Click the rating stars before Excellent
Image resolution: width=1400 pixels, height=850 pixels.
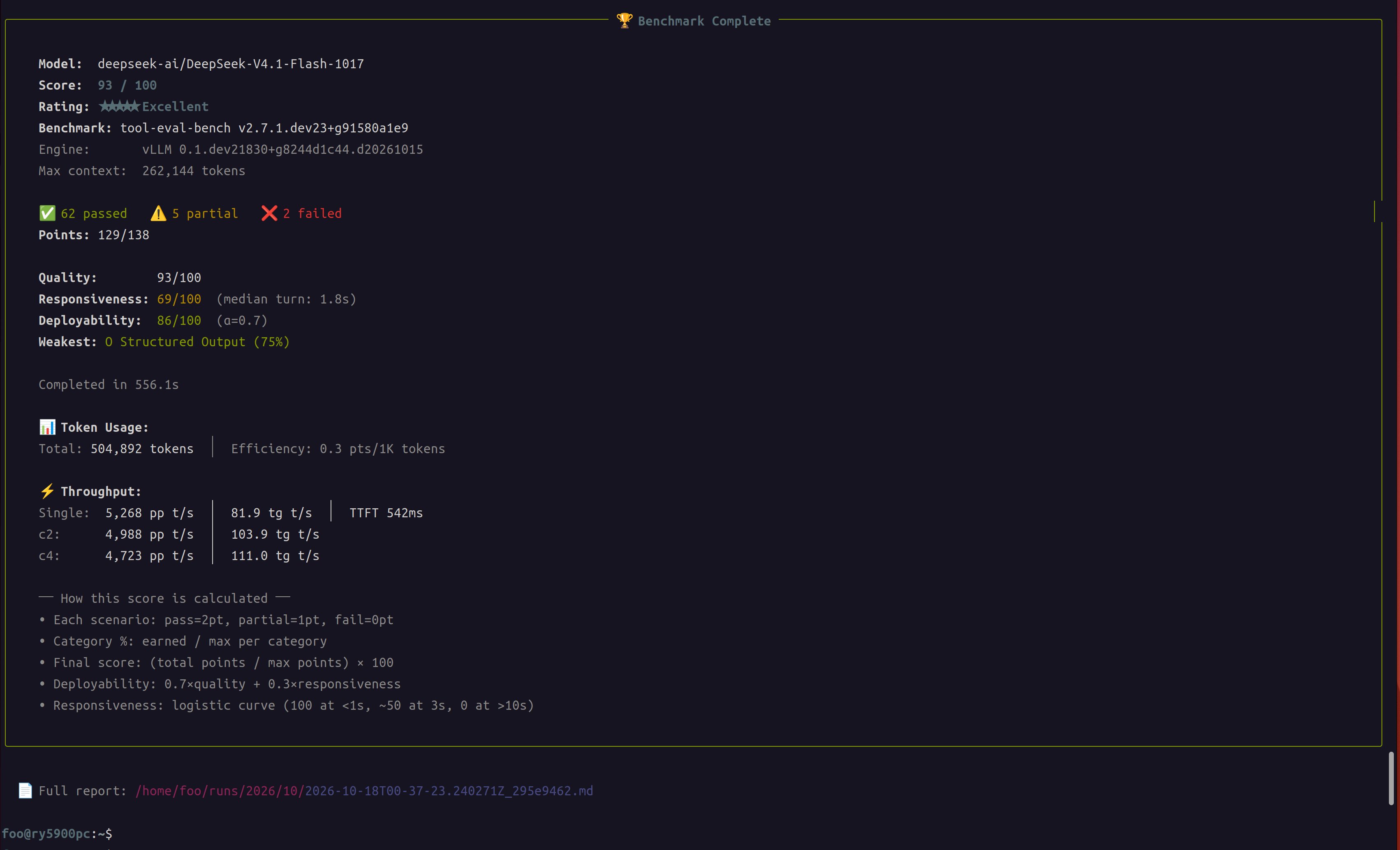click(119, 106)
